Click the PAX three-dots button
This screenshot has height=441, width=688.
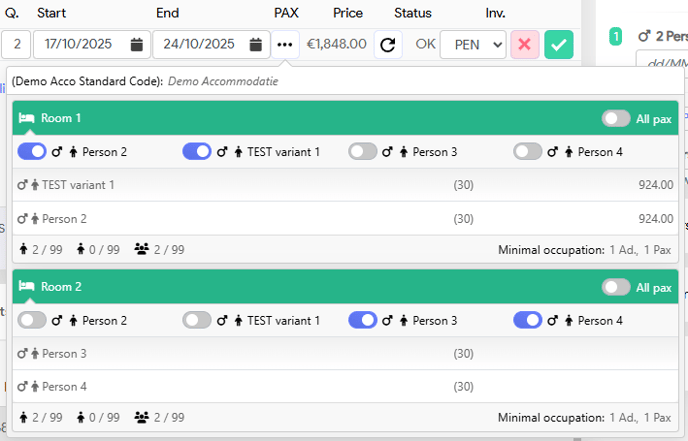(x=287, y=45)
